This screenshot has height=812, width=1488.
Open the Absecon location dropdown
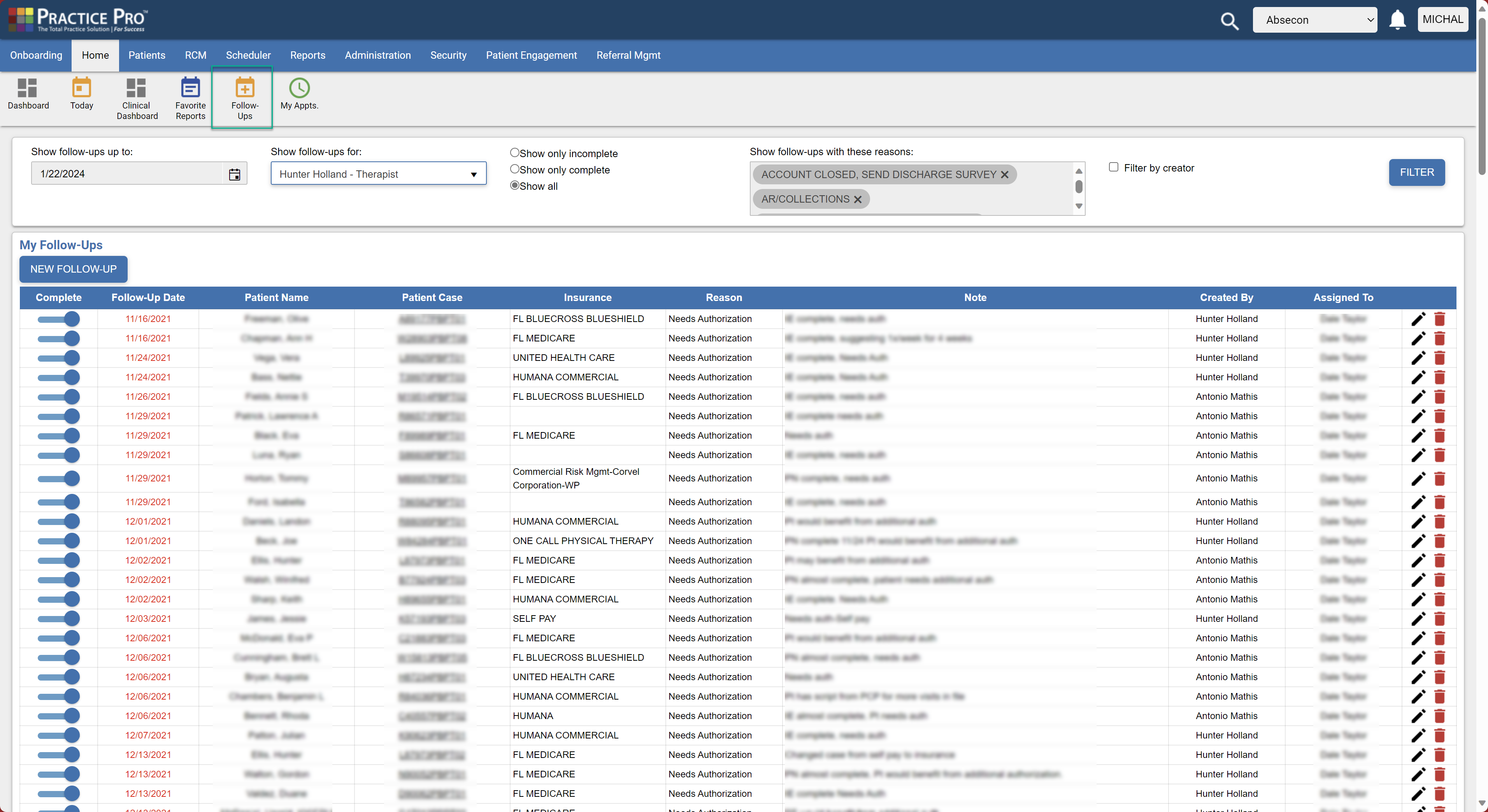pos(1315,19)
